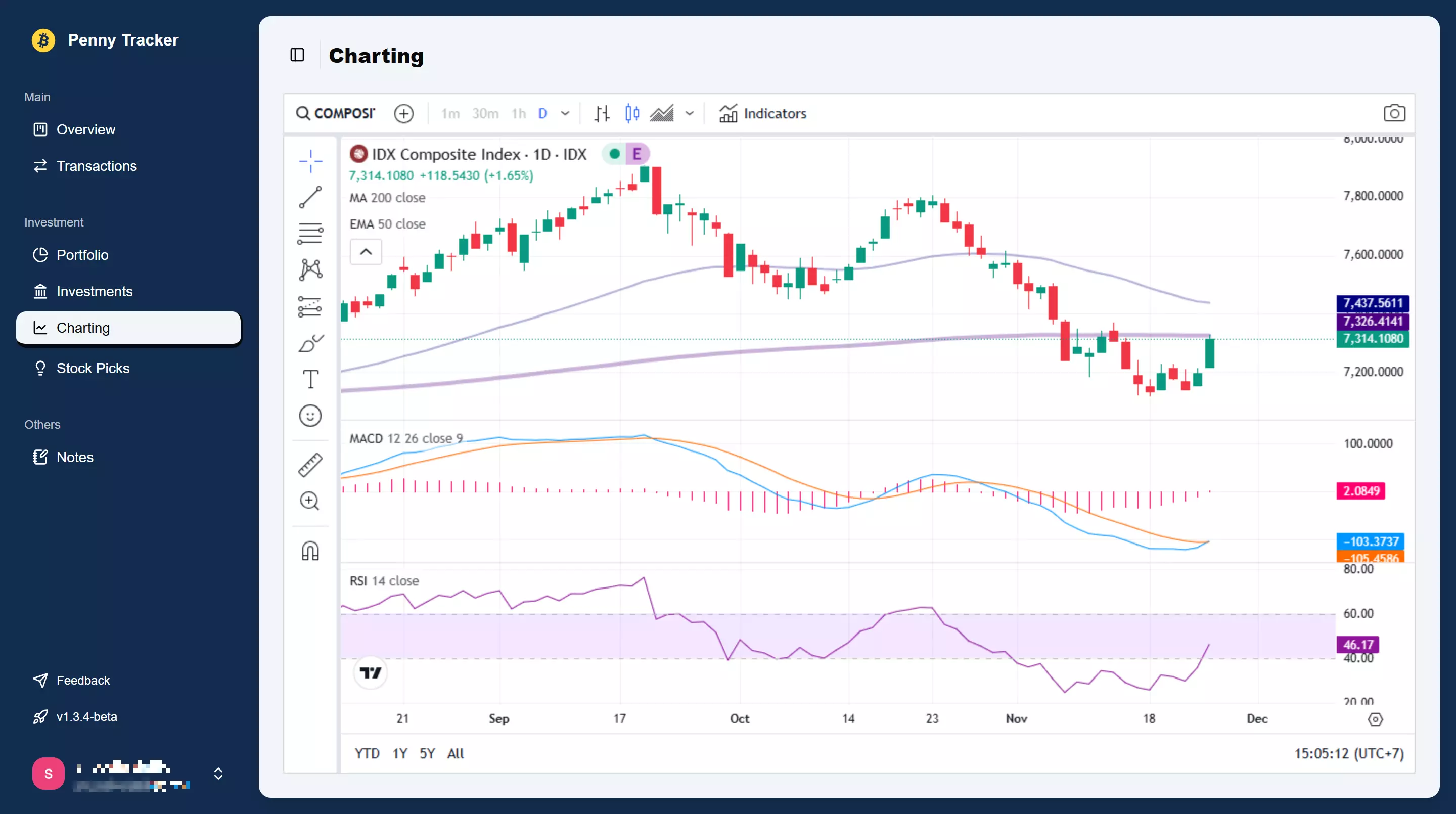The height and width of the screenshot is (814, 1456).
Task: Open chart settings gear on time axis
Action: pos(1375,719)
